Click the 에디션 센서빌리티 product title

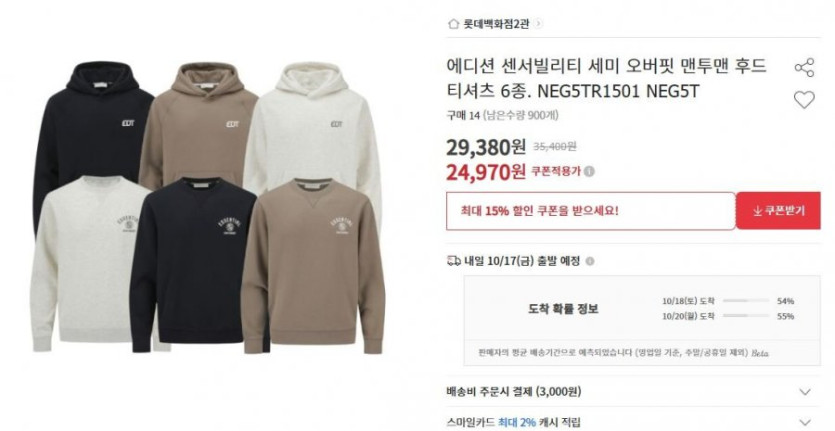coord(607,78)
